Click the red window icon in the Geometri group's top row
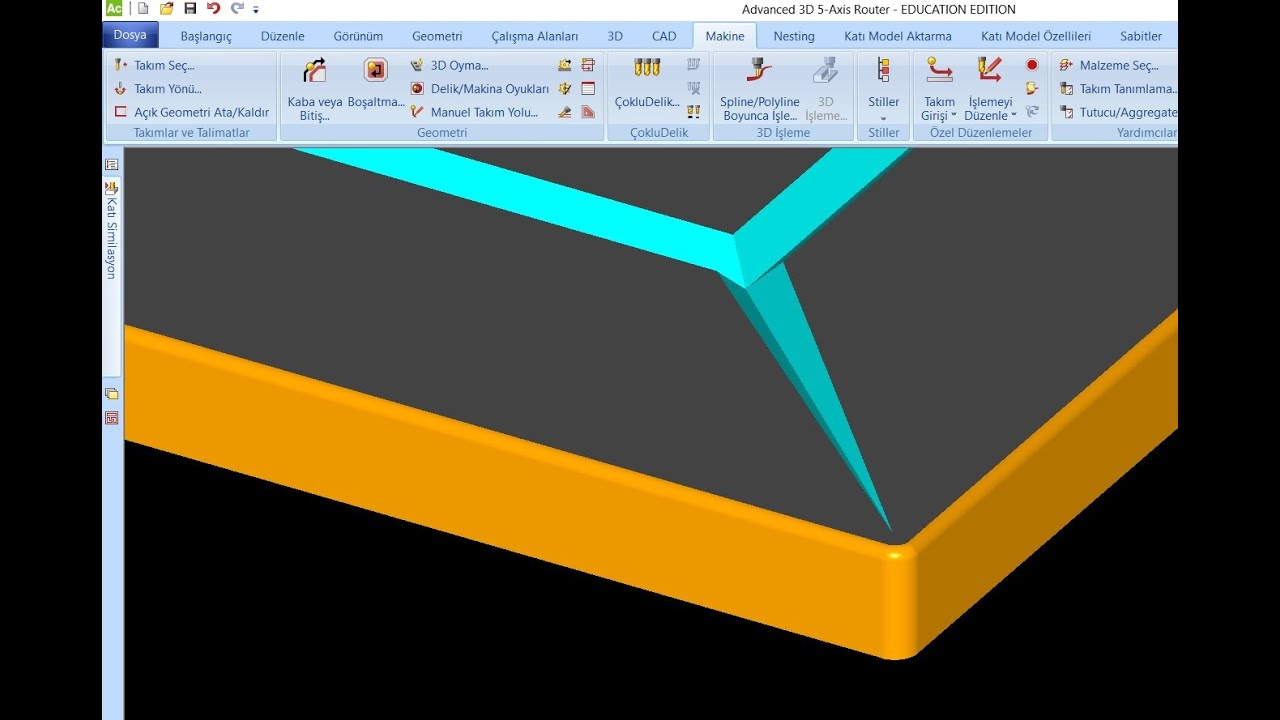The width and height of the screenshot is (1280, 720). point(588,65)
